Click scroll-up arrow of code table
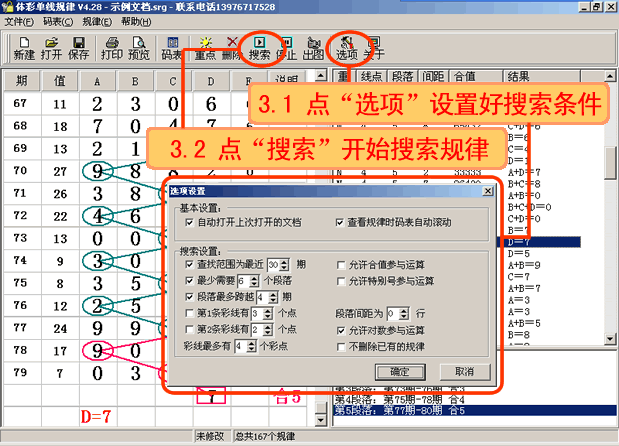Screen dimensions: 619x446 [x=321, y=75]
